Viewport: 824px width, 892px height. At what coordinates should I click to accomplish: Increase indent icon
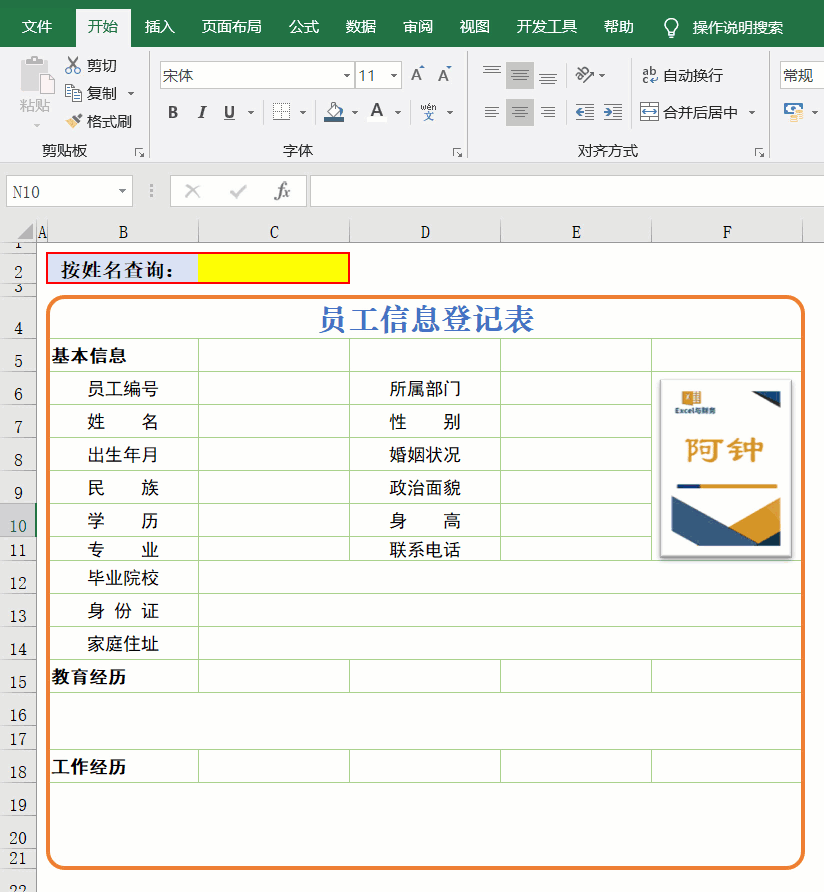point(612,113)
